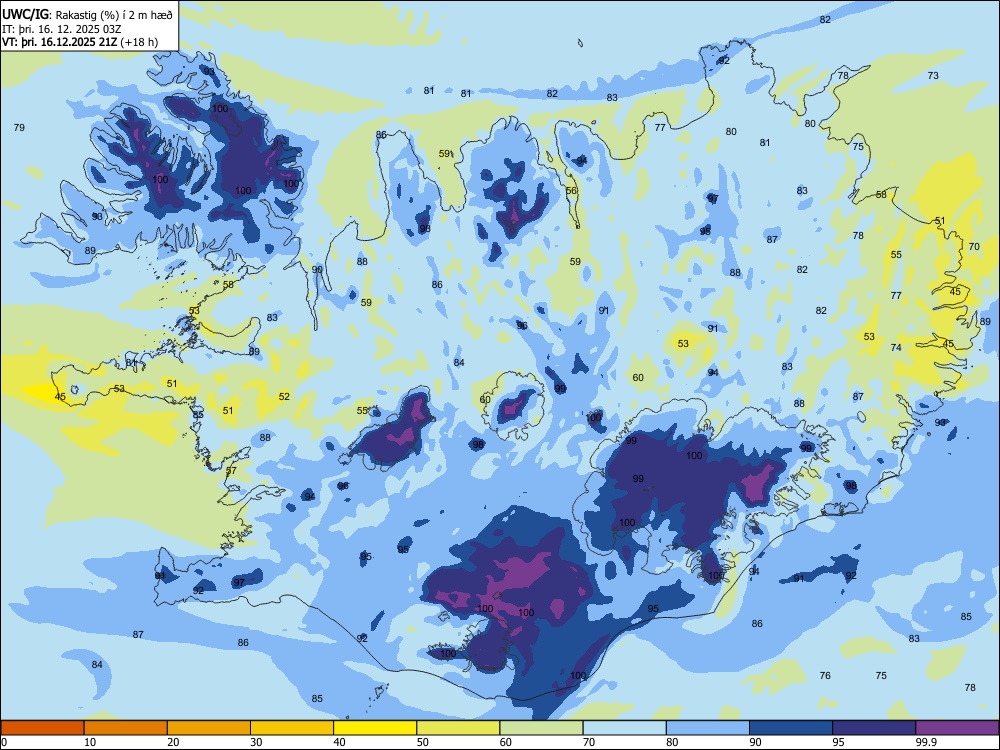Click the '40' legend tick label
Image resolution: width=1000 pixels, height=750 pixels.
click(340, 742)
